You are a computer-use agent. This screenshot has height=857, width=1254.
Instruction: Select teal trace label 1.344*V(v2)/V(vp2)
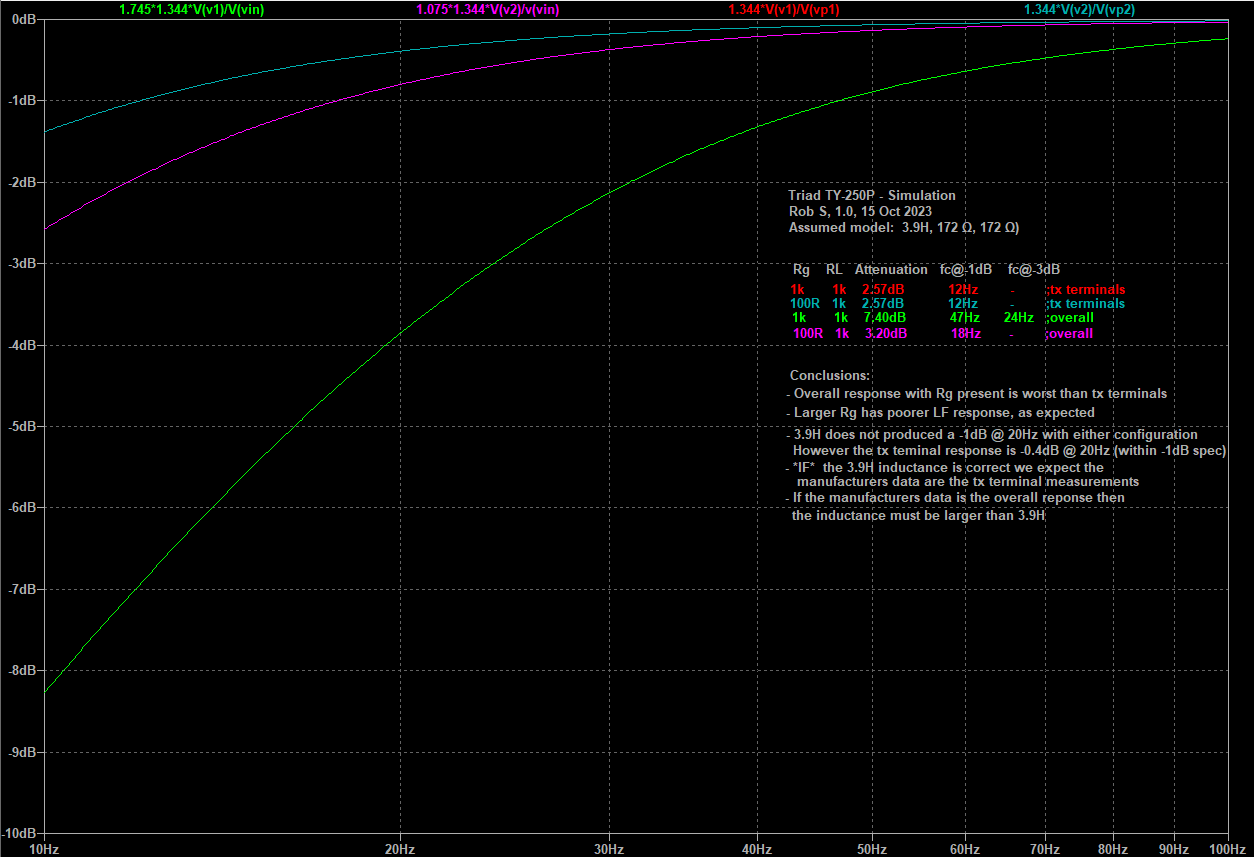click(1079, 9)
